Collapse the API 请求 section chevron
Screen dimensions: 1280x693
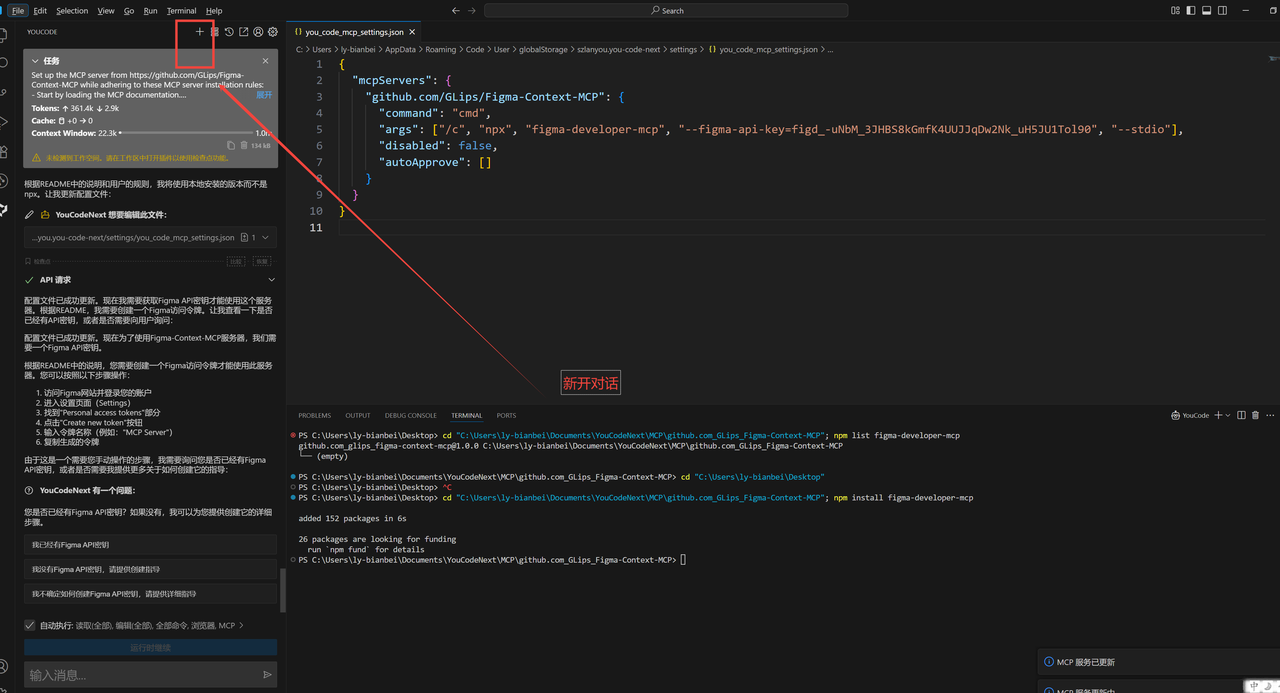tap(271, 280)
